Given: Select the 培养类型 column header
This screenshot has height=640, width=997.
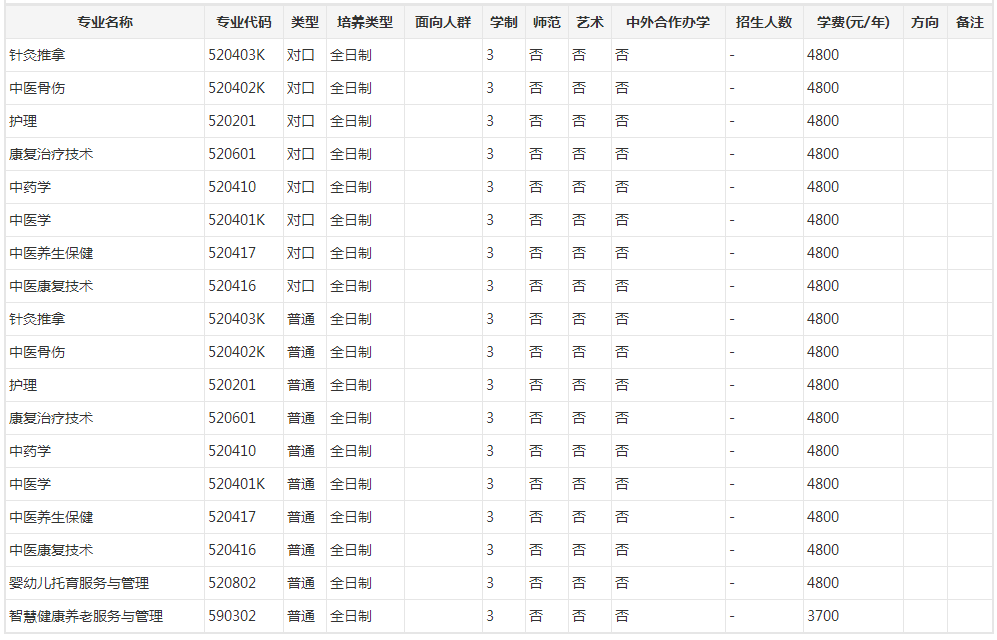Looking at the screenshot, I should (x=365, y=22).
